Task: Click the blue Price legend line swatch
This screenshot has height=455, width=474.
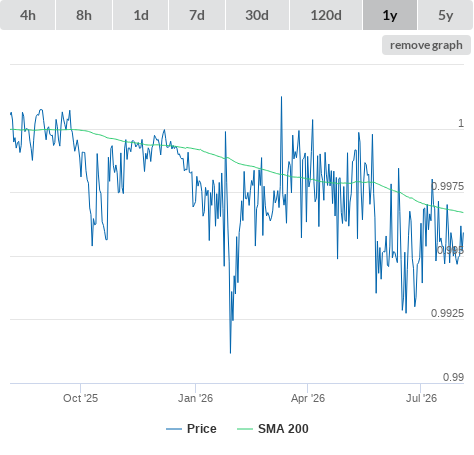Action: click(x=174, y=429)
